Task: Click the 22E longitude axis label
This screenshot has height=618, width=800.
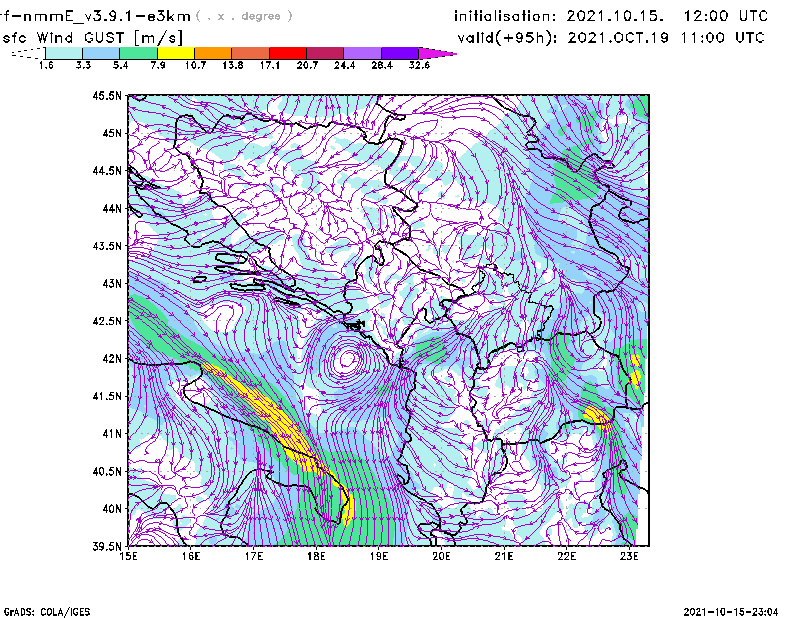Action: tap(566, 556)
